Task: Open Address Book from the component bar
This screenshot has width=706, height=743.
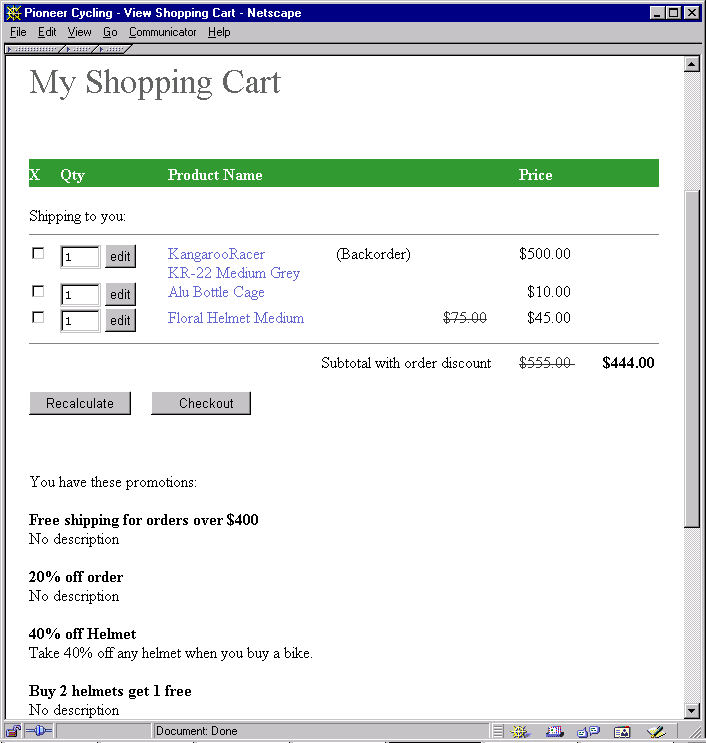Action: 622,732
